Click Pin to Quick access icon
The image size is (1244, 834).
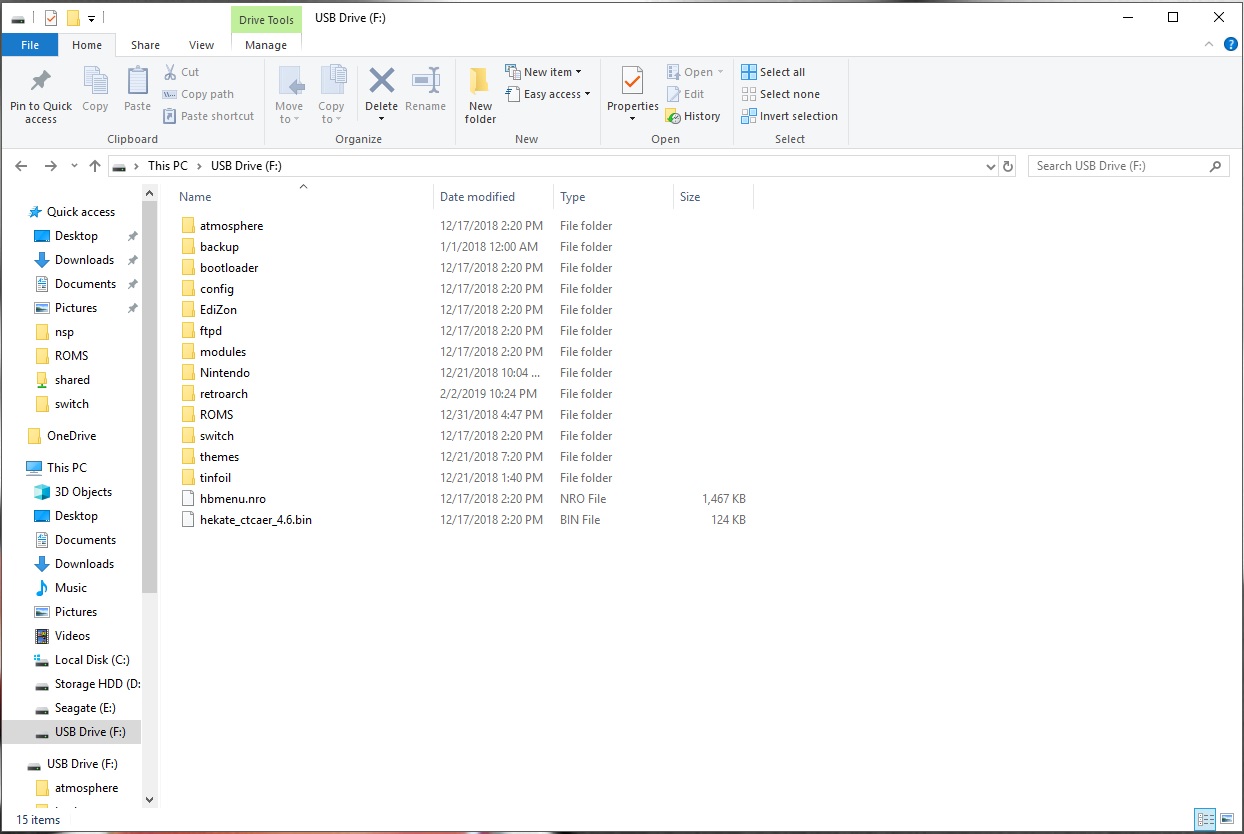point(41,81)
